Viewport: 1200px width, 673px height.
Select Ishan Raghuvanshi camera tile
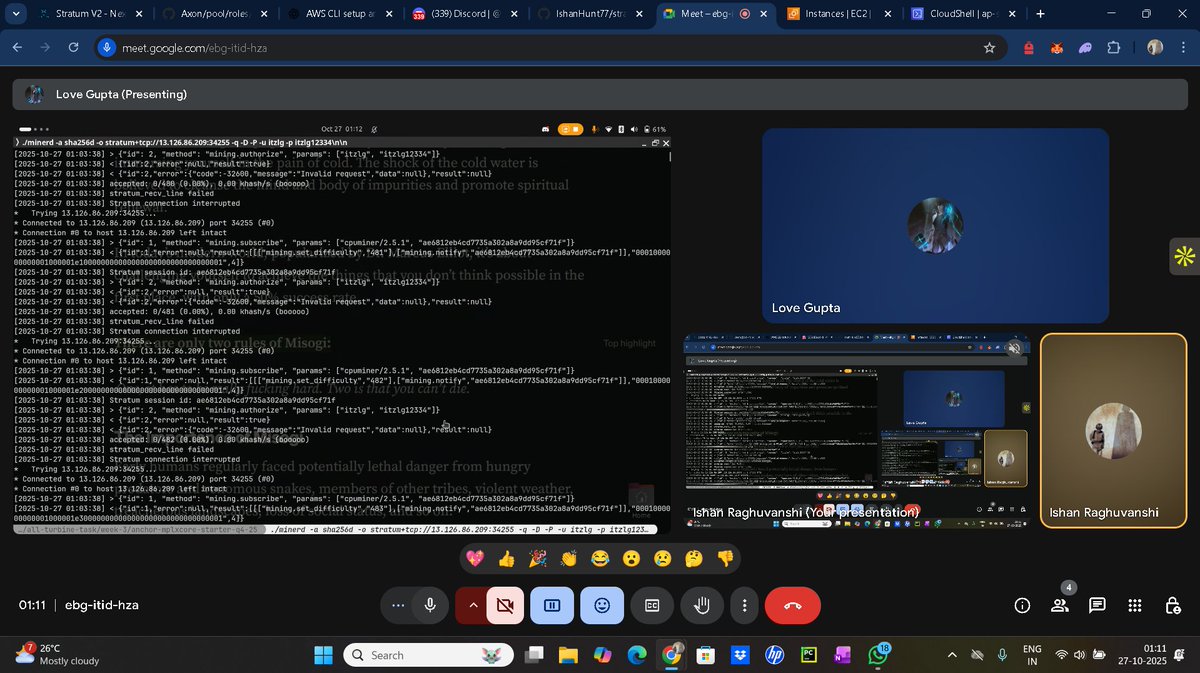point(1113,430)
